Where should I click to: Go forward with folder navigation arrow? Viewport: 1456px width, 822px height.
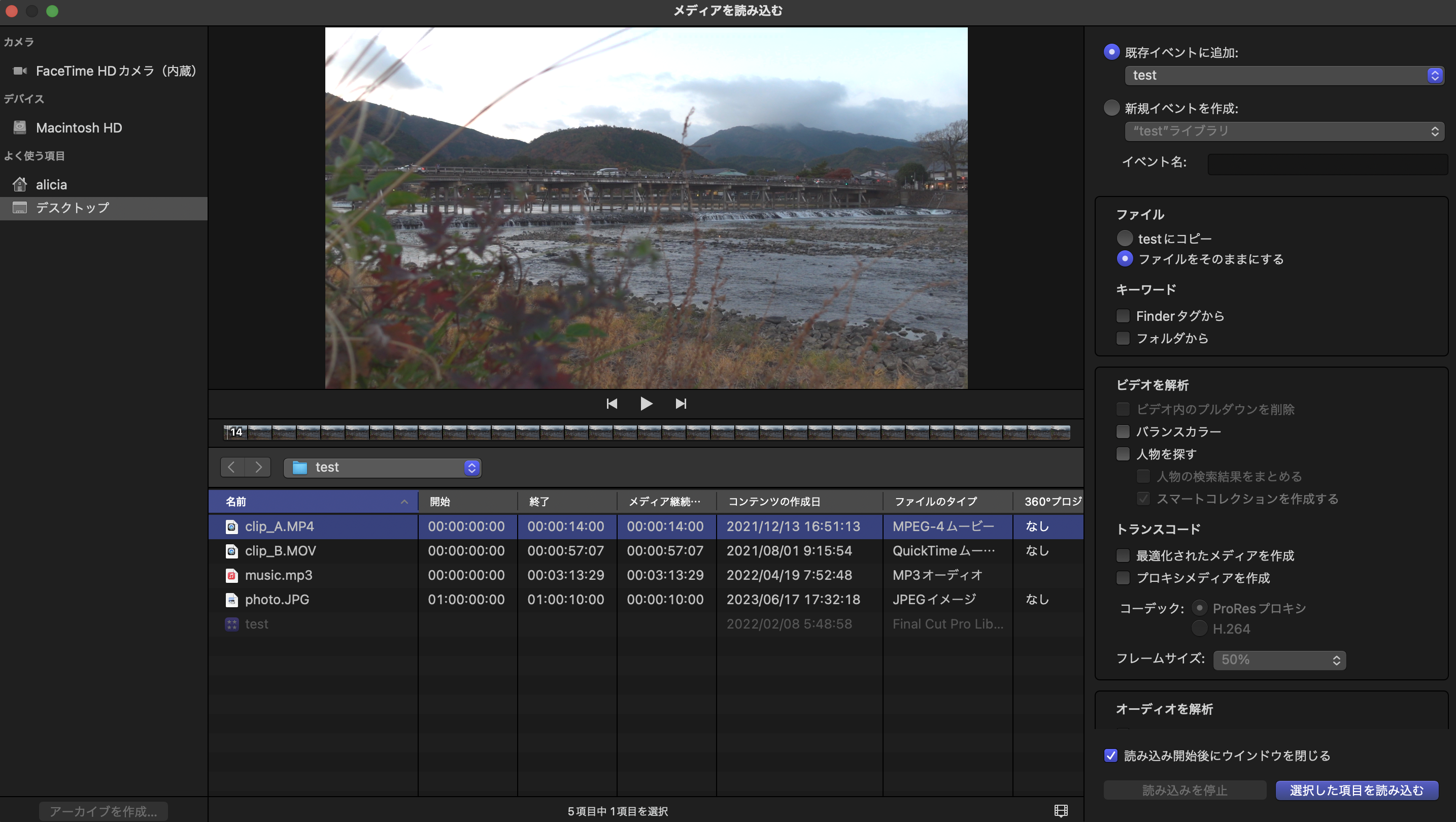[x=258, y=467]
